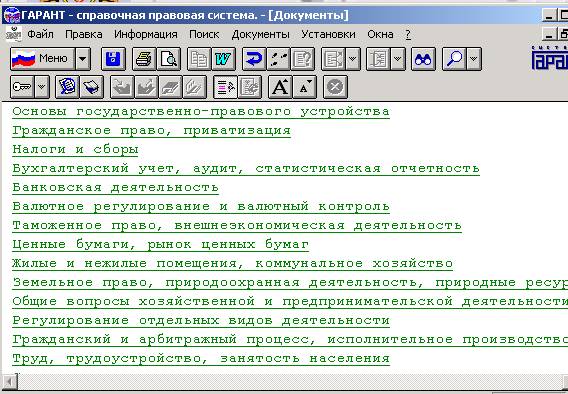Click the horizontal scrollbar left arrow
The height and width of the screenshot is (394, 568).
(x=9, y=382)
